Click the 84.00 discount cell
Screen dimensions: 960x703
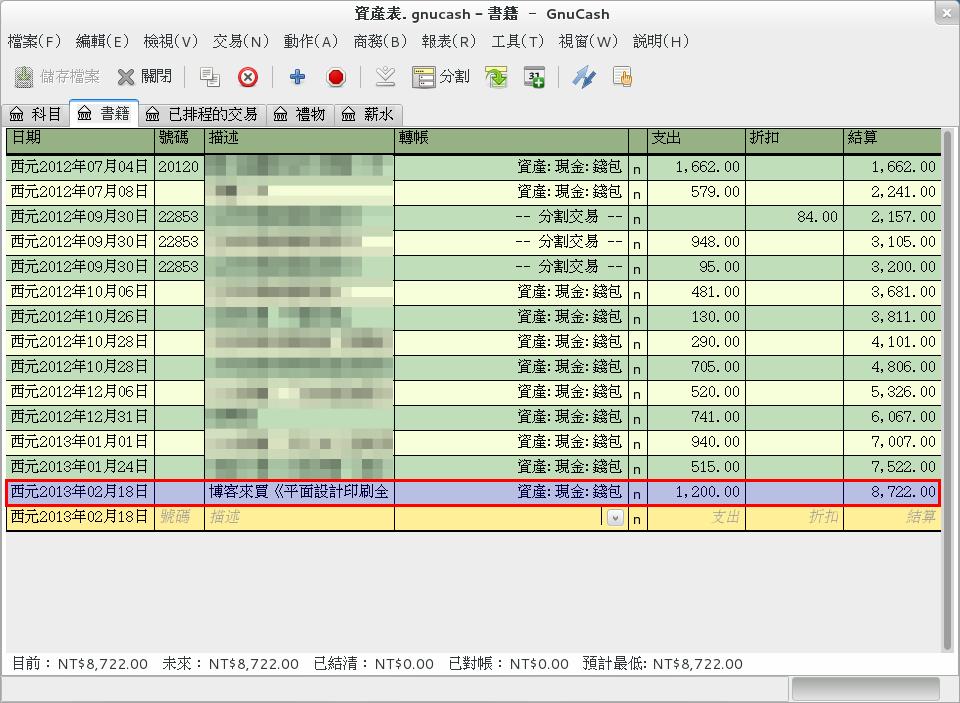click(x=795, y=217)
